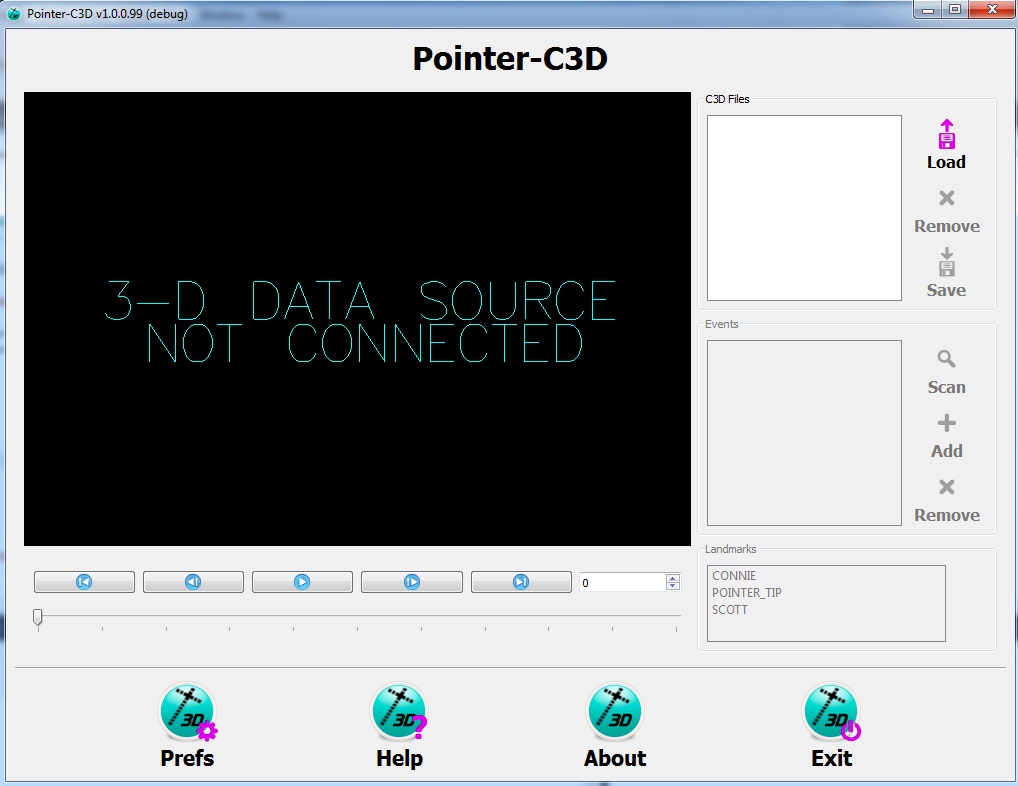Click the timeline slider handle
Viewport: 1018px width, 786px height.
[x=38, y=617]
